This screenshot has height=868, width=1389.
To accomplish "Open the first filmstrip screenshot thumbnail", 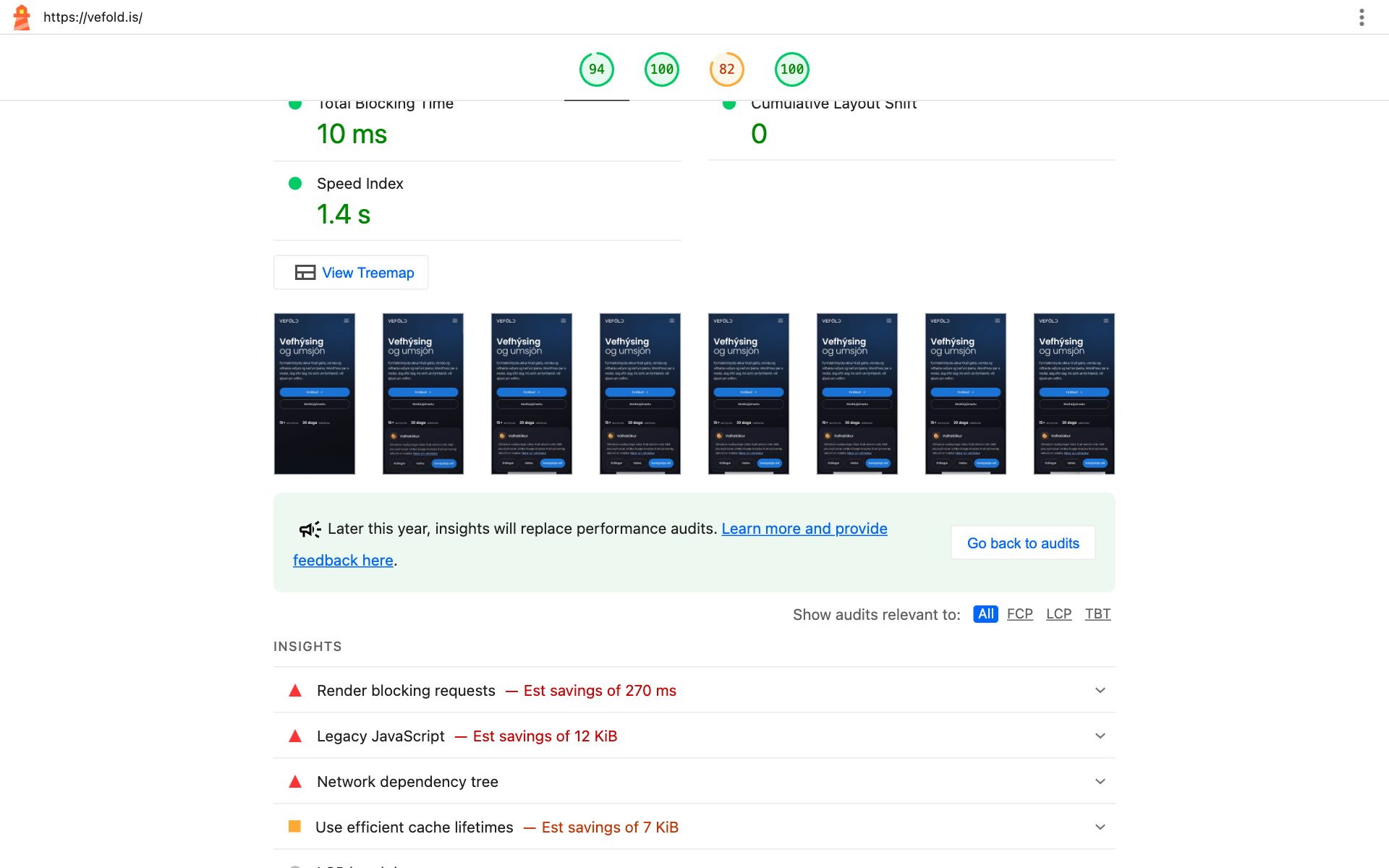I will click(315, 393).
